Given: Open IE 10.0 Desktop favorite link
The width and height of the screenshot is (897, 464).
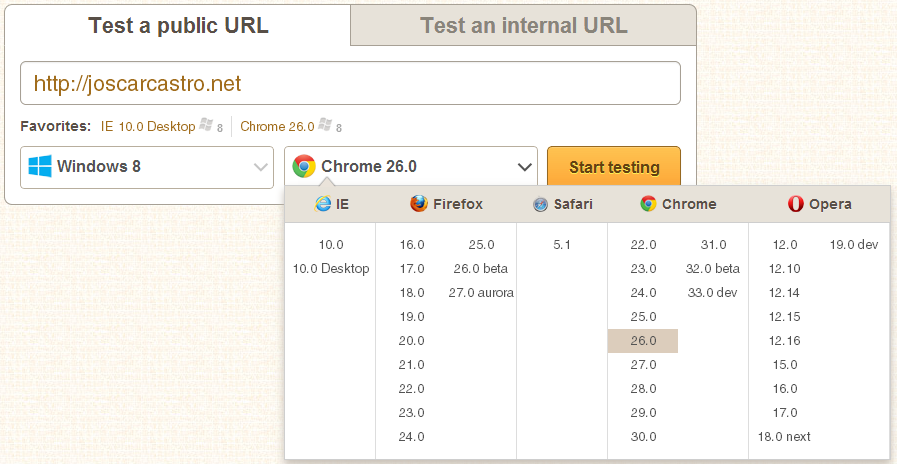Looking at the screenshot, I should click(x=148, y=127).
